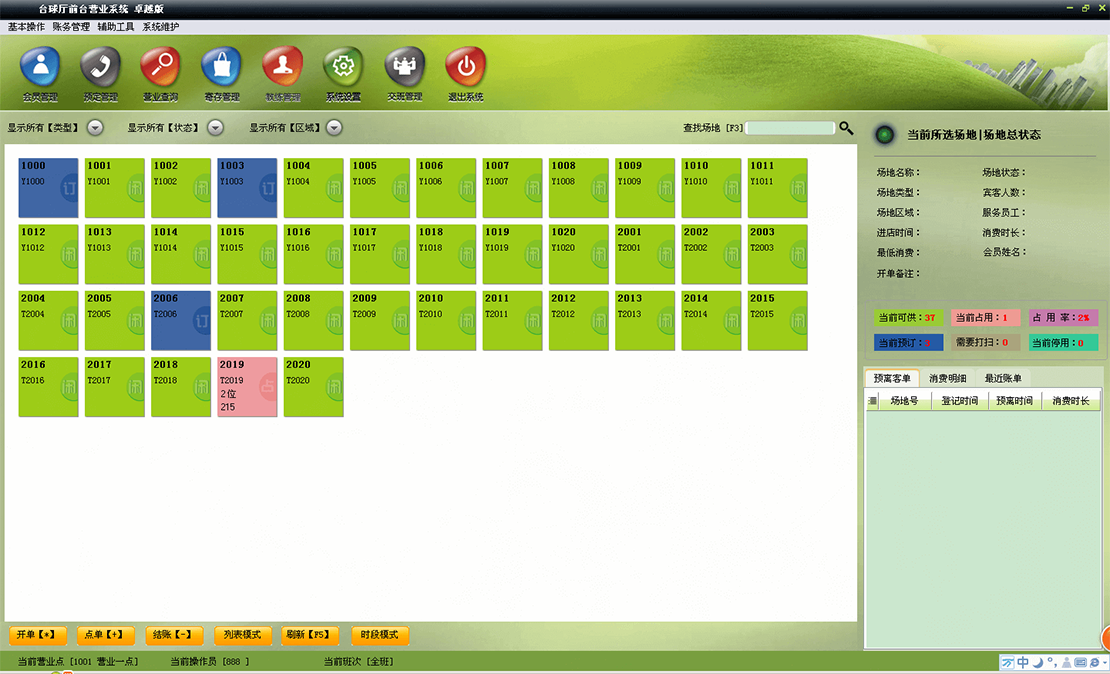Viewport: 1110px width, 674px height.
Task: Open the 基本操作 menu
Action: click(x=26, y=27)
